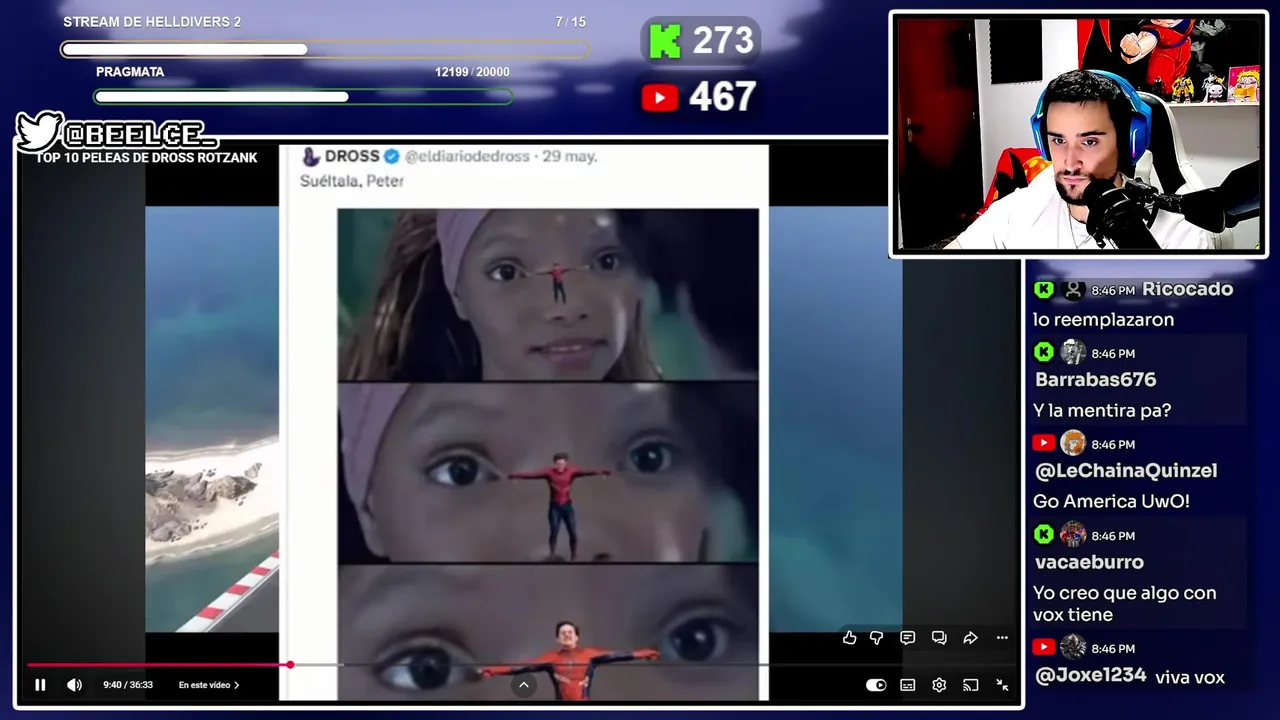This screenshot has height=720, width=1280.
Task: Click the 9:40 / 36:33 time display
Action: click(x=128, y=685)
